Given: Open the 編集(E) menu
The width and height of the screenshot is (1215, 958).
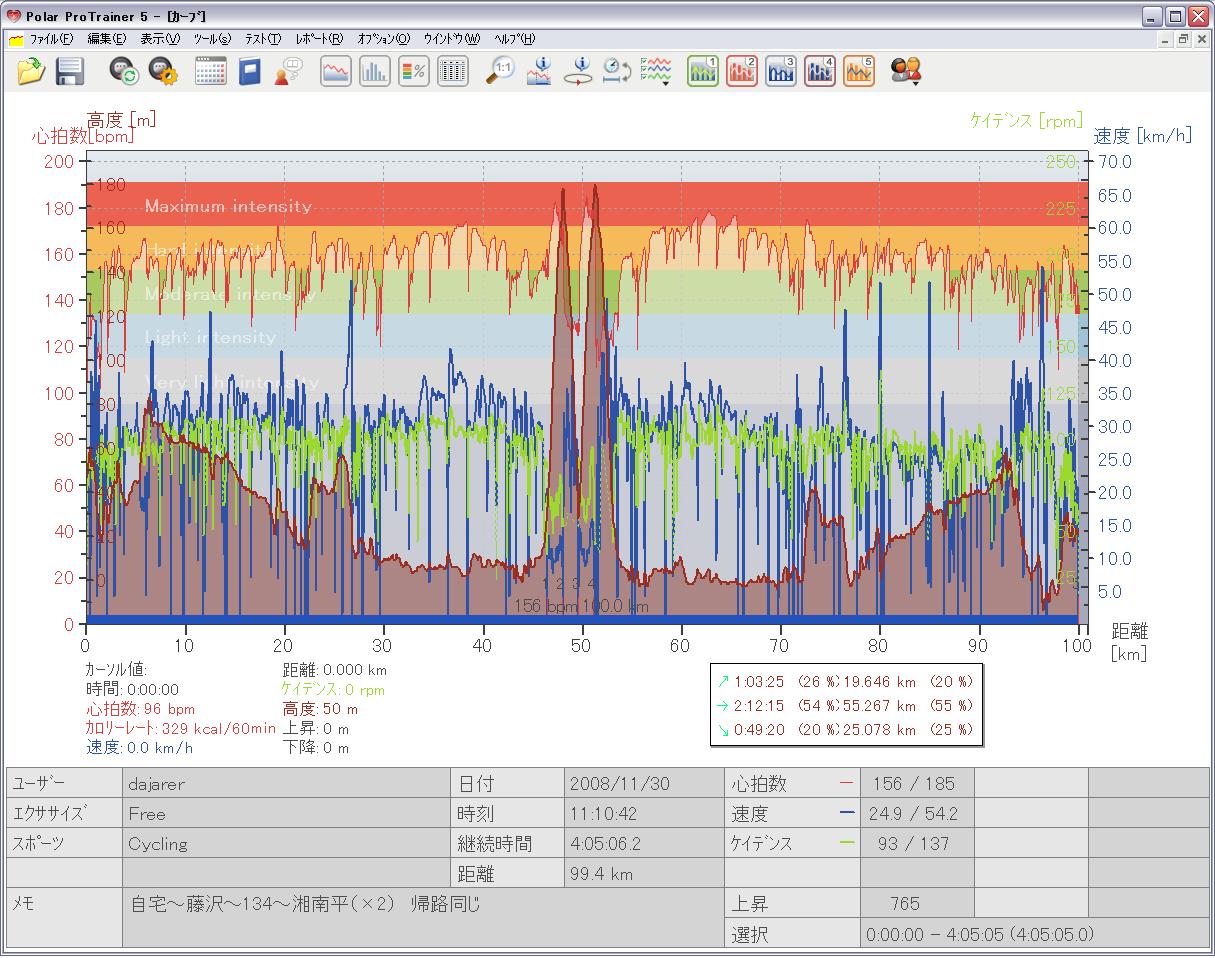Looking at the screenshot, I should point(106,39).
